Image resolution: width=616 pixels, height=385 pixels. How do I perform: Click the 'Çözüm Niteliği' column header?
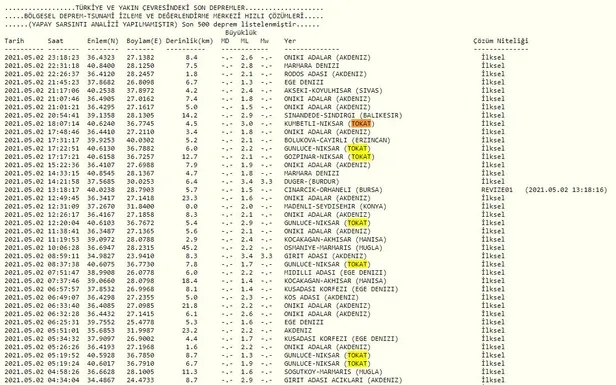pos(500,41)
